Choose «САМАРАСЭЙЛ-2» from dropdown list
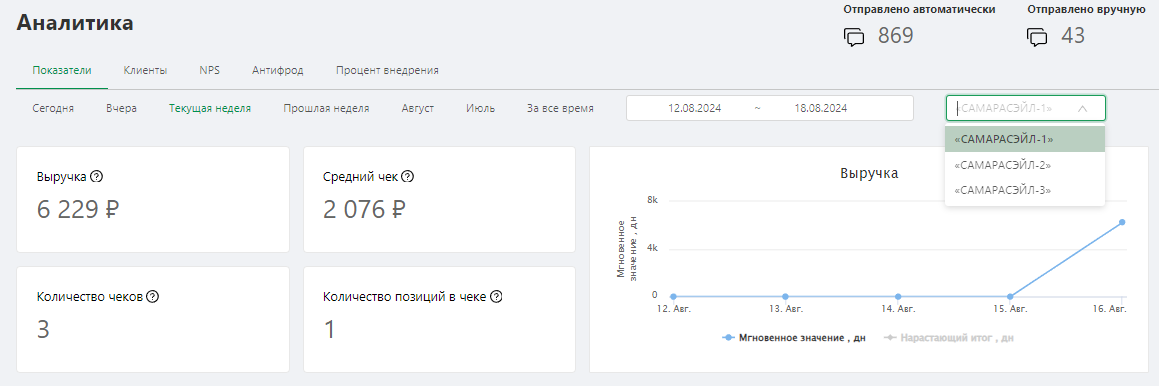The height and width of the screenshot is (386, 1159). pos(1024,164)
